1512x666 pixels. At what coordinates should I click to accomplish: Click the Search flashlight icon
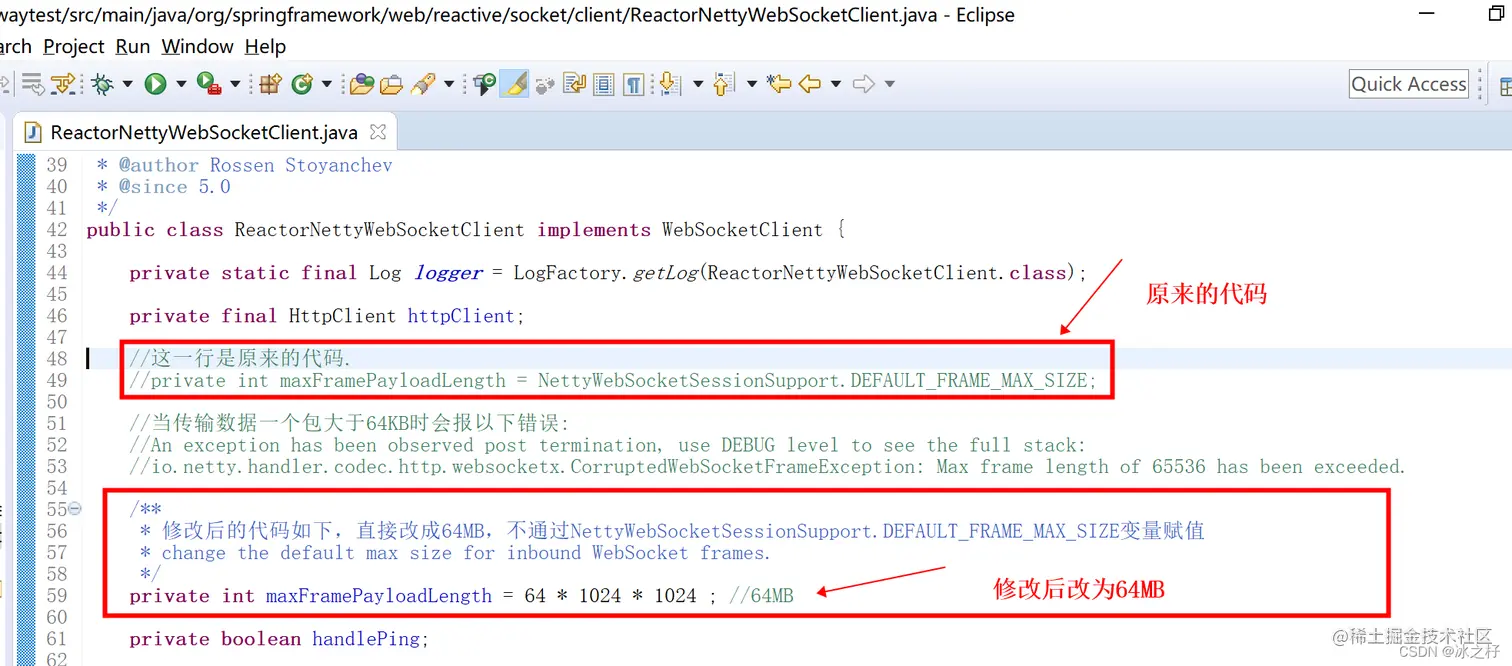(423, 84)
